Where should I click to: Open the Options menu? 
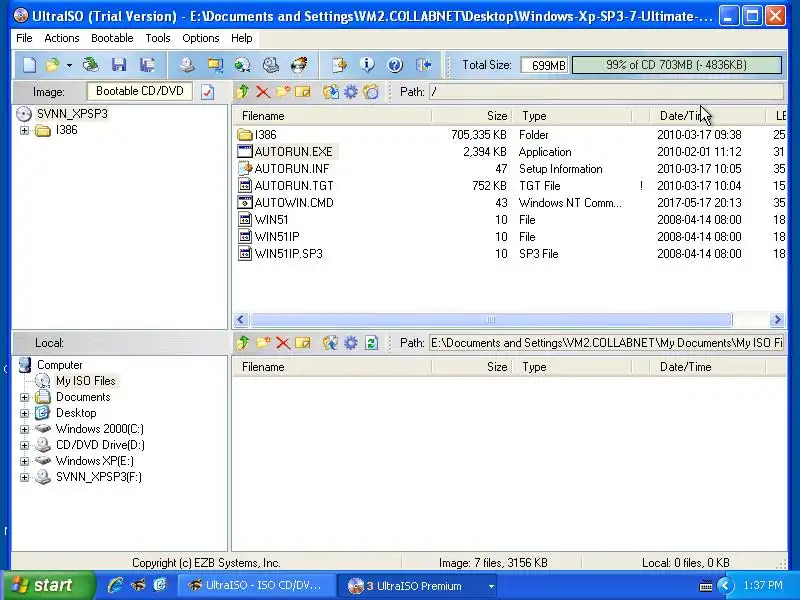click(x=201, y=38)
